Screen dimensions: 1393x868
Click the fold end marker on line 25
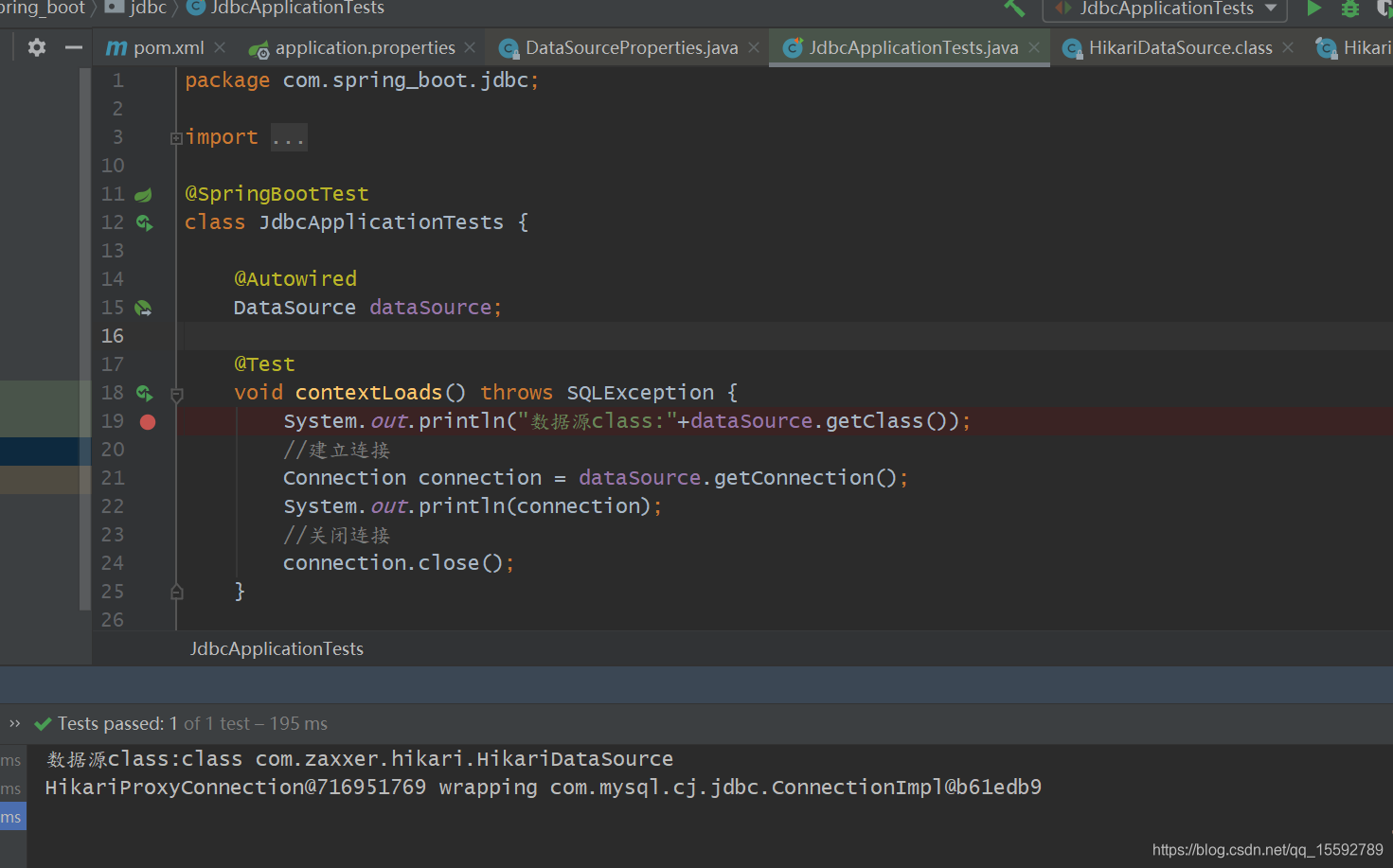176,593
